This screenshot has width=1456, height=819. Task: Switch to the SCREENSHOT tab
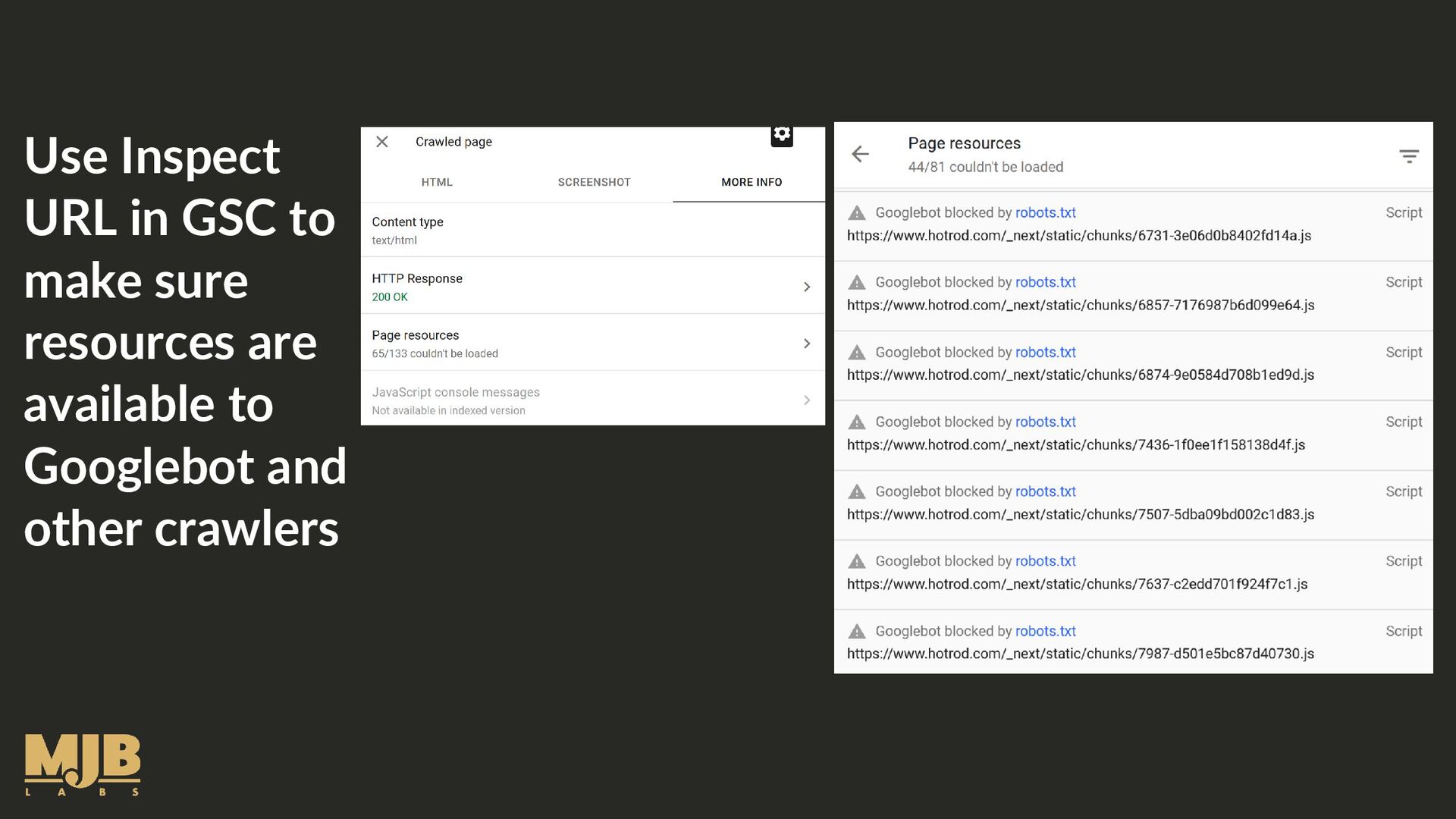tap(594, 182)
